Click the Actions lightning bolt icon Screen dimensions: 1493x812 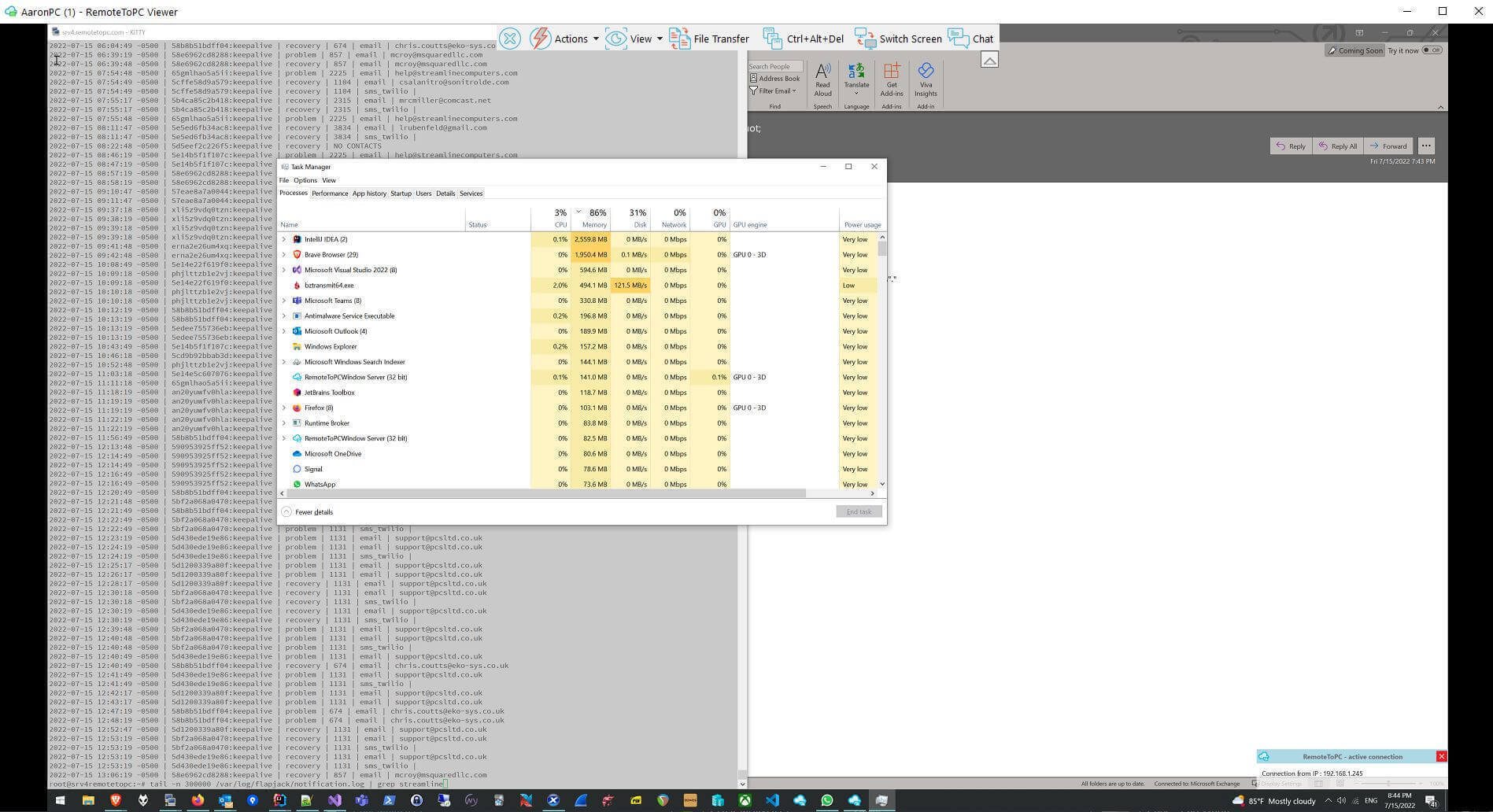coord(540,38)
